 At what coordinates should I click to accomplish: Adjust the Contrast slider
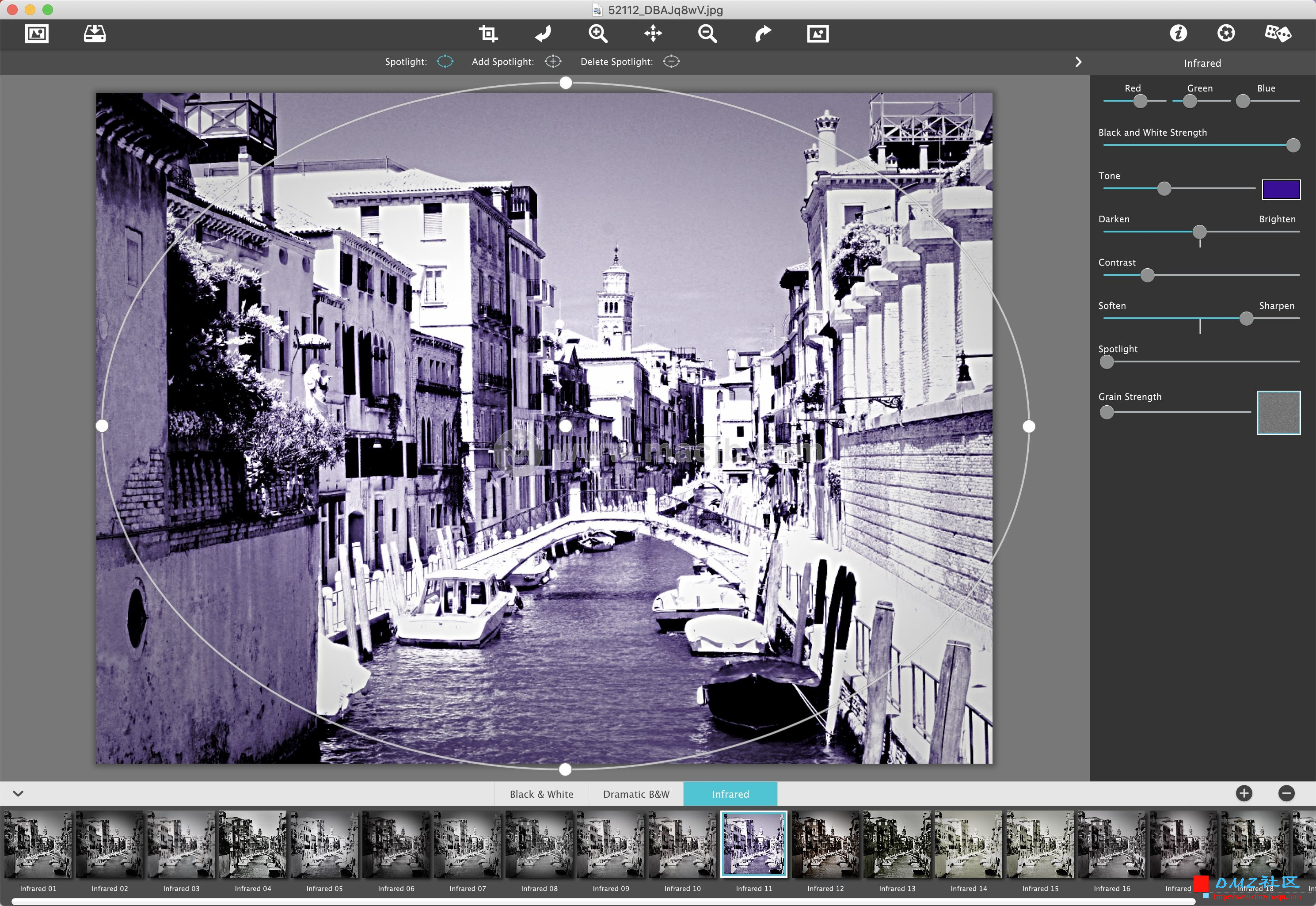tap(1202, 275)
